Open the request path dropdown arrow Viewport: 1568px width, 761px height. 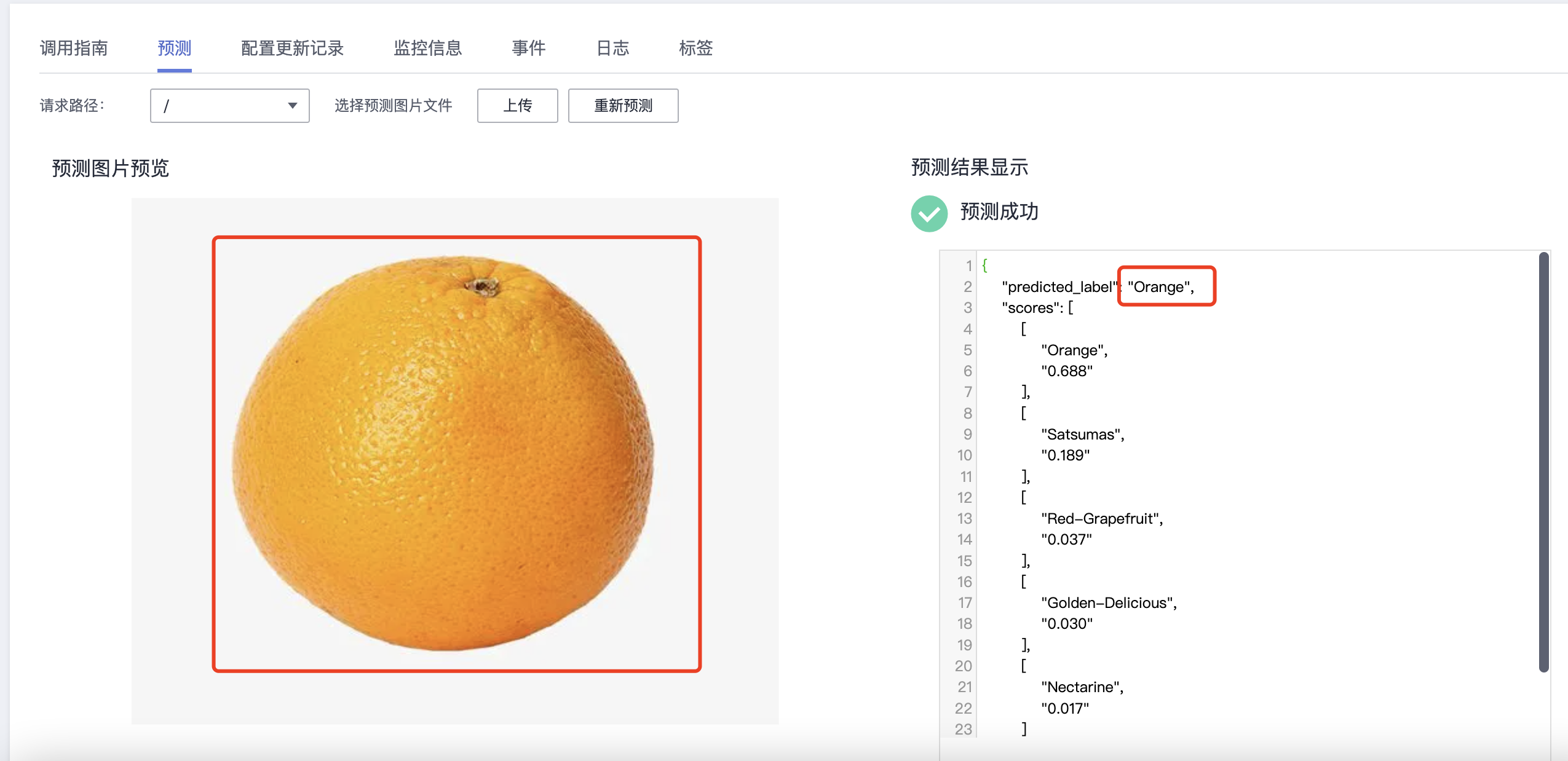(293, 106)
